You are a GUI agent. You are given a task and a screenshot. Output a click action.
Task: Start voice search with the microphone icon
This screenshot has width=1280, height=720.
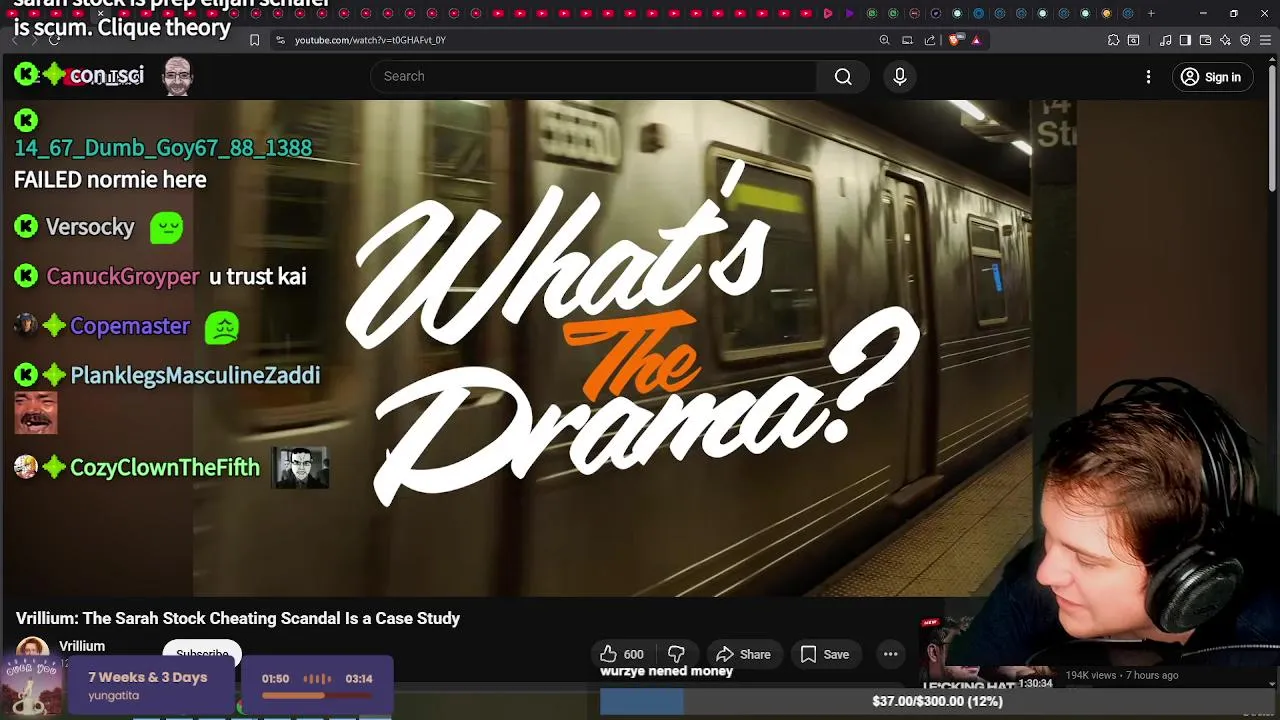coord(900,77)
